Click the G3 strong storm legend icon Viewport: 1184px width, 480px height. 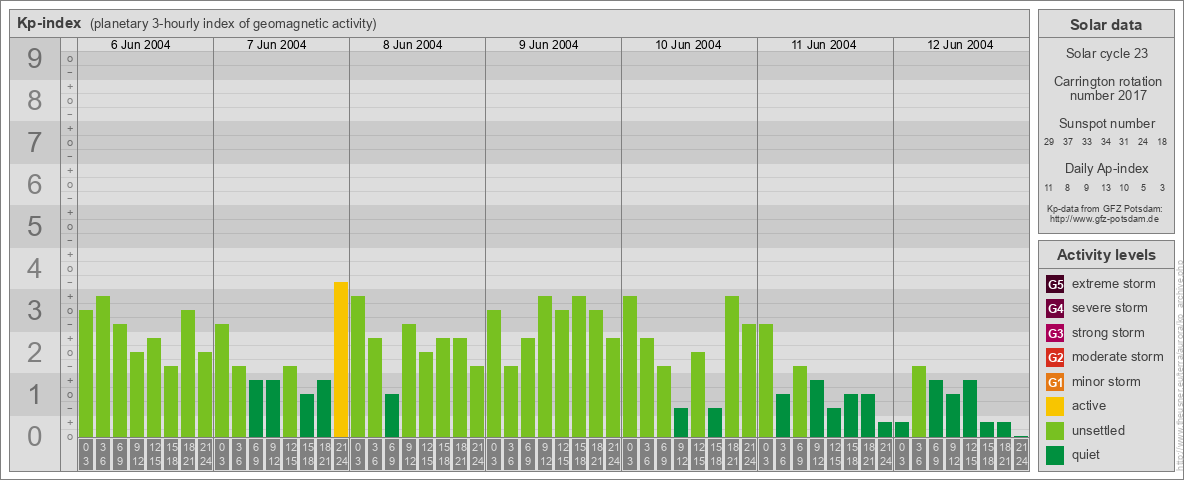point(1055,333)
